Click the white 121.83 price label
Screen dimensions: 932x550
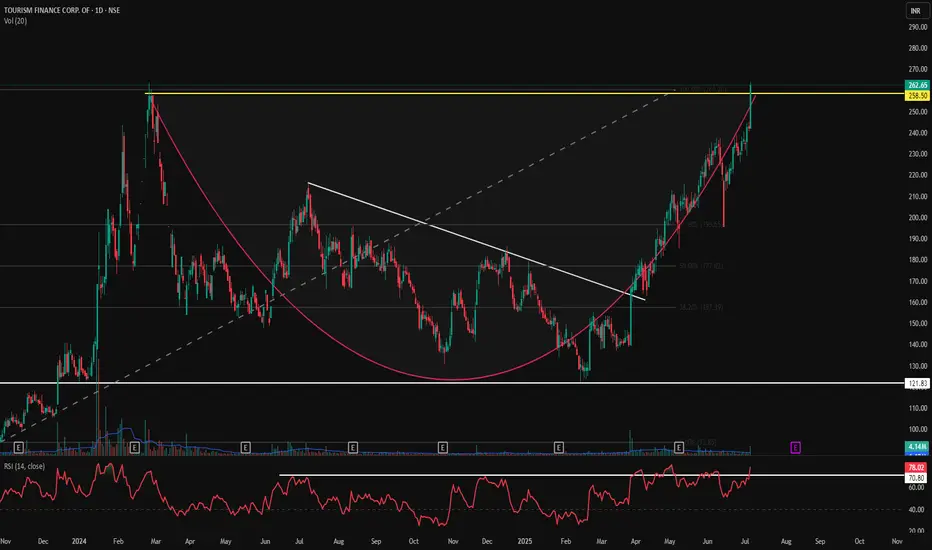tap(917, 384)
